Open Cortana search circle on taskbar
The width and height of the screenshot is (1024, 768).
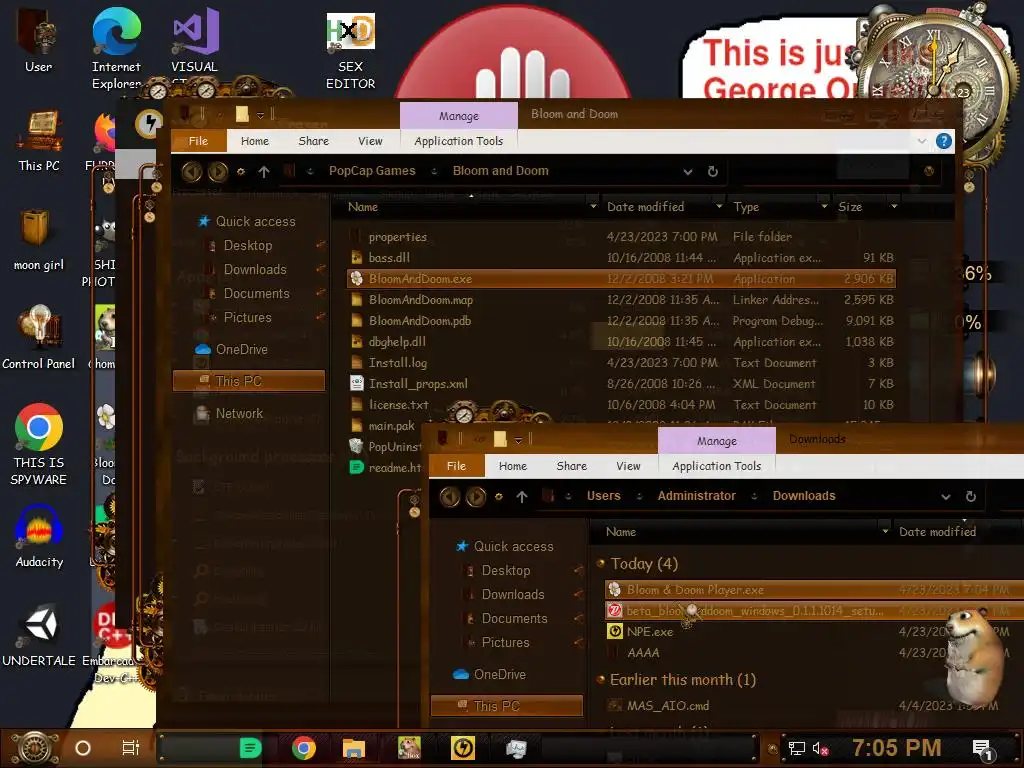83,748
